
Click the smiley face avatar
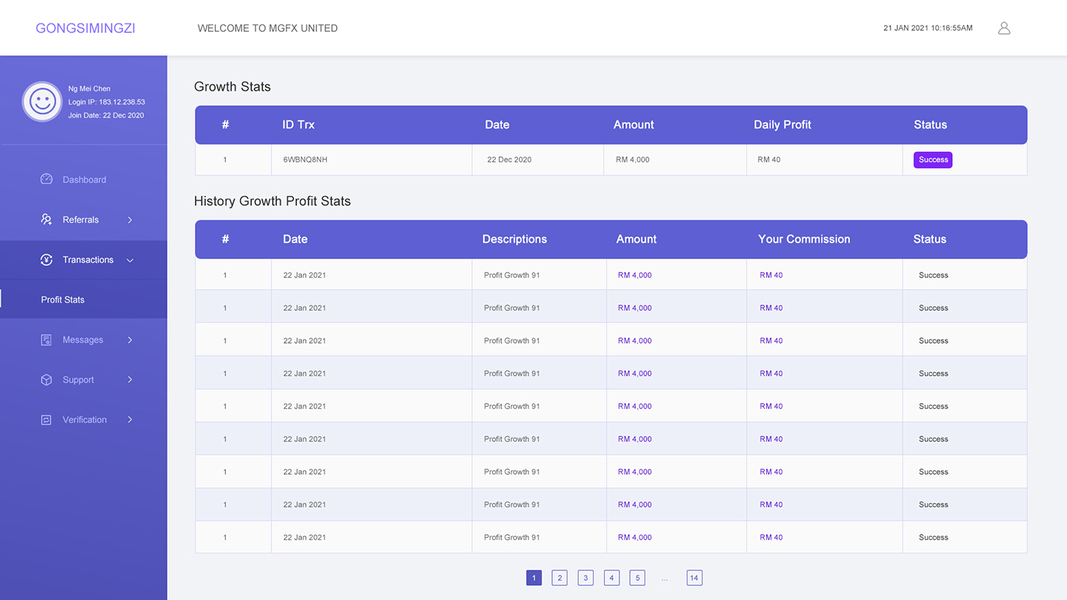pos(42,101)
